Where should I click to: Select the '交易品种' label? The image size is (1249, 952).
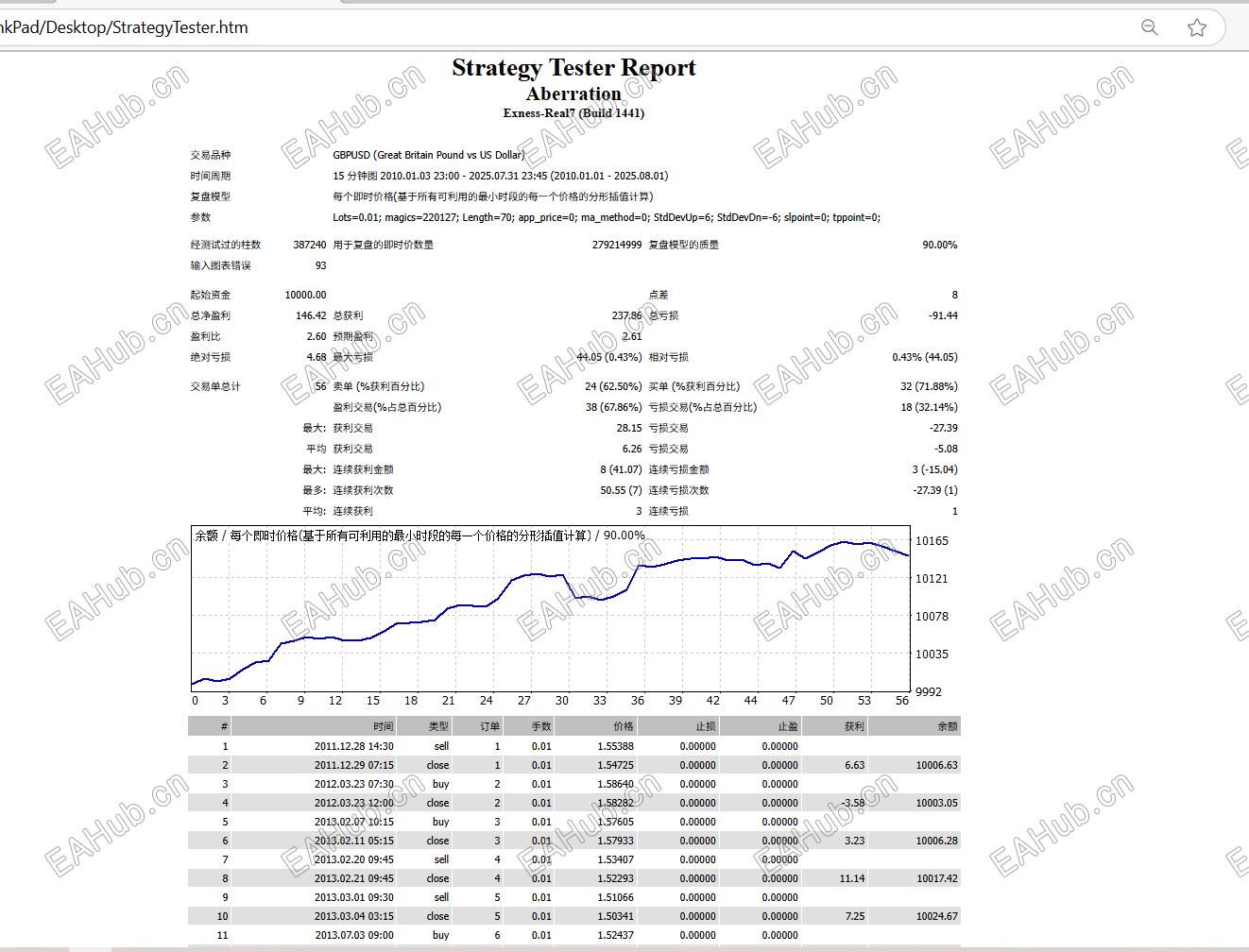pyautogui.click(x=211, y=155)
